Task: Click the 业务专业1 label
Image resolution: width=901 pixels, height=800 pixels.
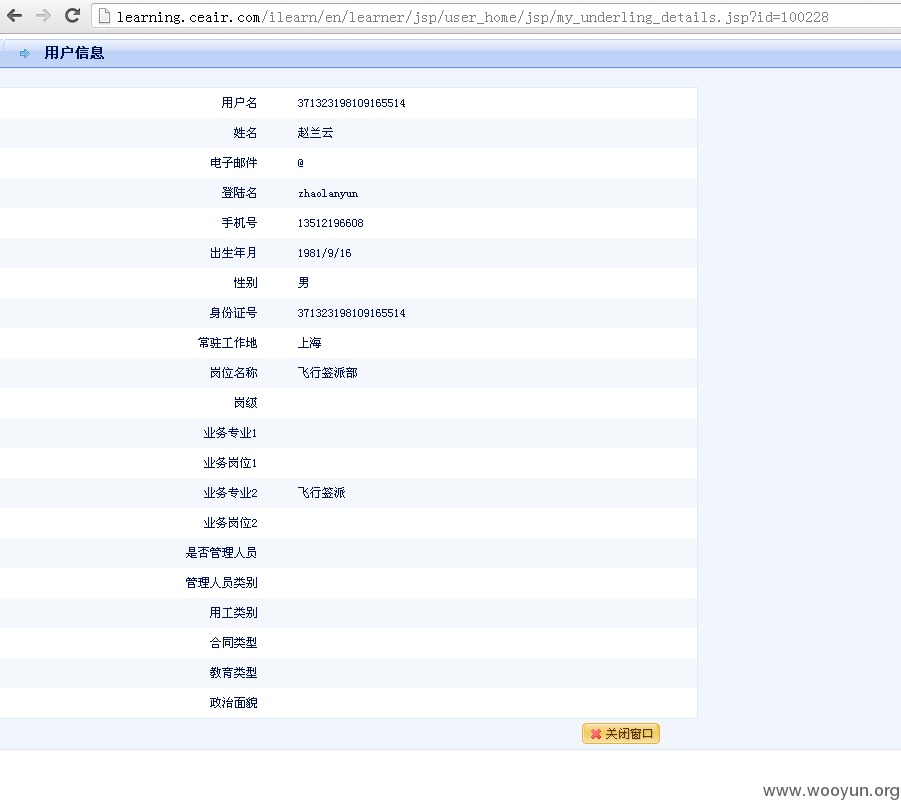Action: (230, 433)
